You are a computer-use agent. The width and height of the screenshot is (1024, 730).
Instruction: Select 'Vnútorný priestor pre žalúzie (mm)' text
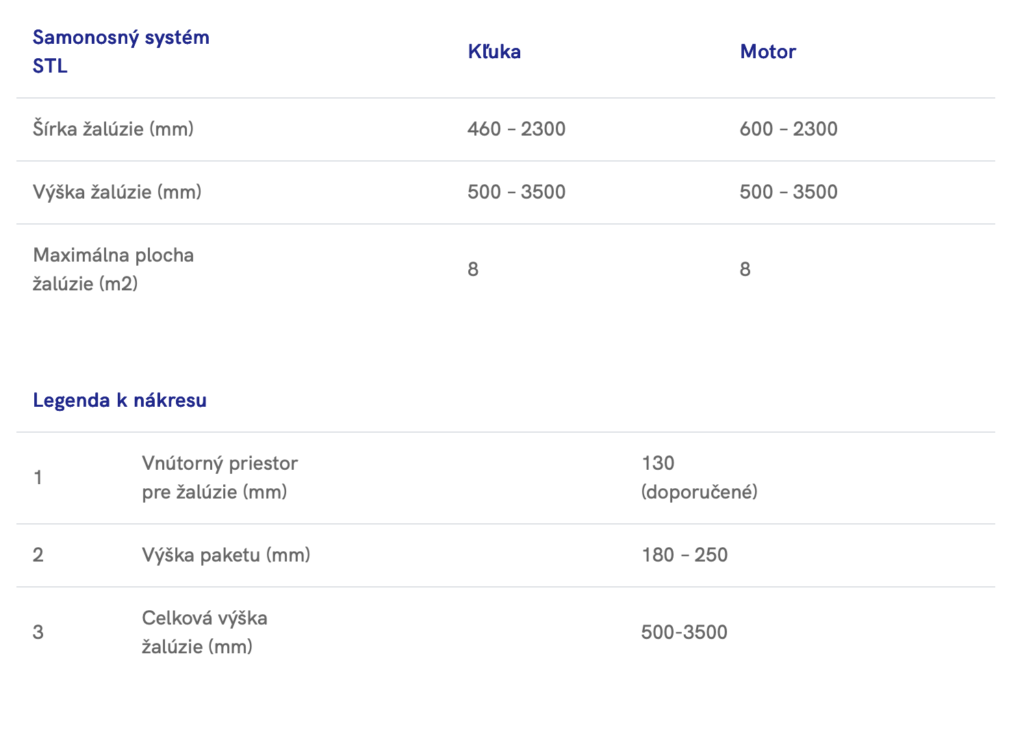coord(219,478)
